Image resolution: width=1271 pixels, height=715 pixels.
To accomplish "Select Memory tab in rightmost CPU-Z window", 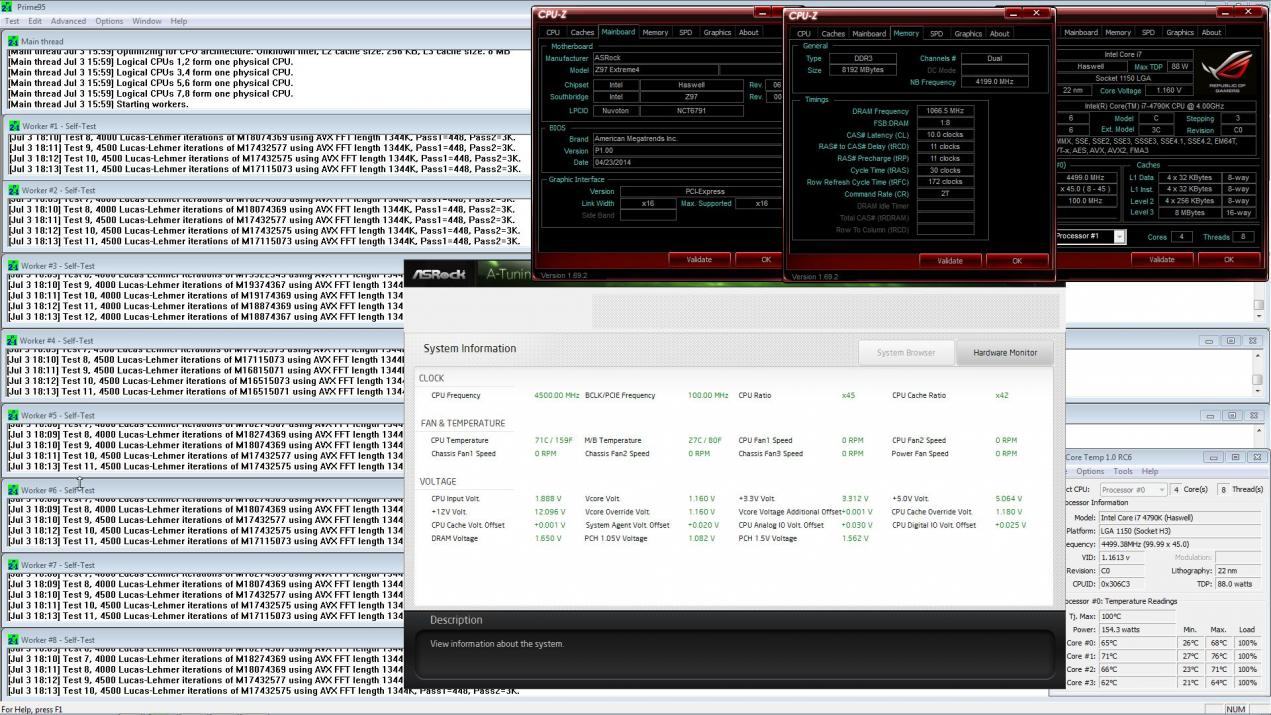I will pyautogui.click(x=1118, y=32).
